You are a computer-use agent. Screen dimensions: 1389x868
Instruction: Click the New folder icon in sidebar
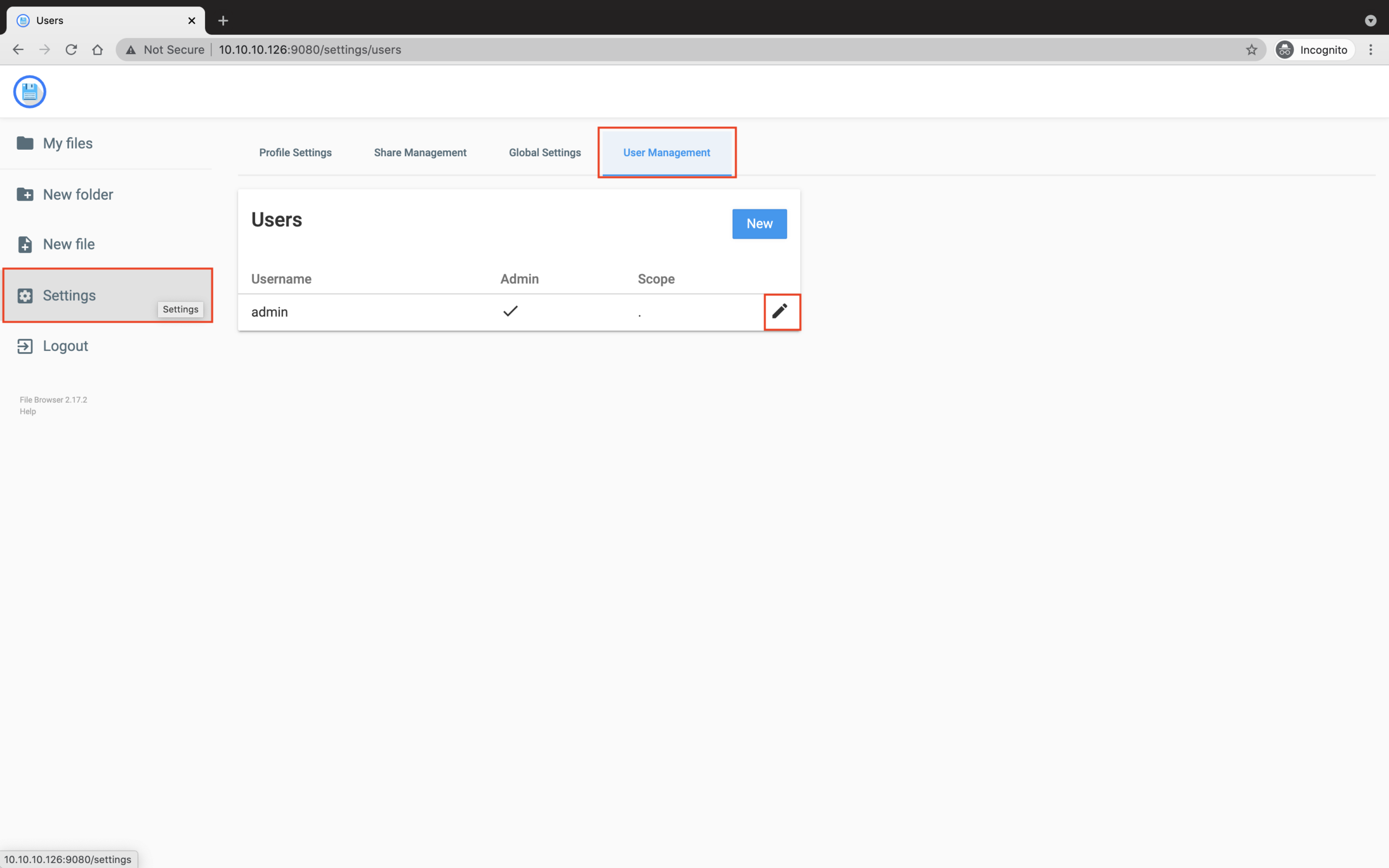tap(26, 194)
